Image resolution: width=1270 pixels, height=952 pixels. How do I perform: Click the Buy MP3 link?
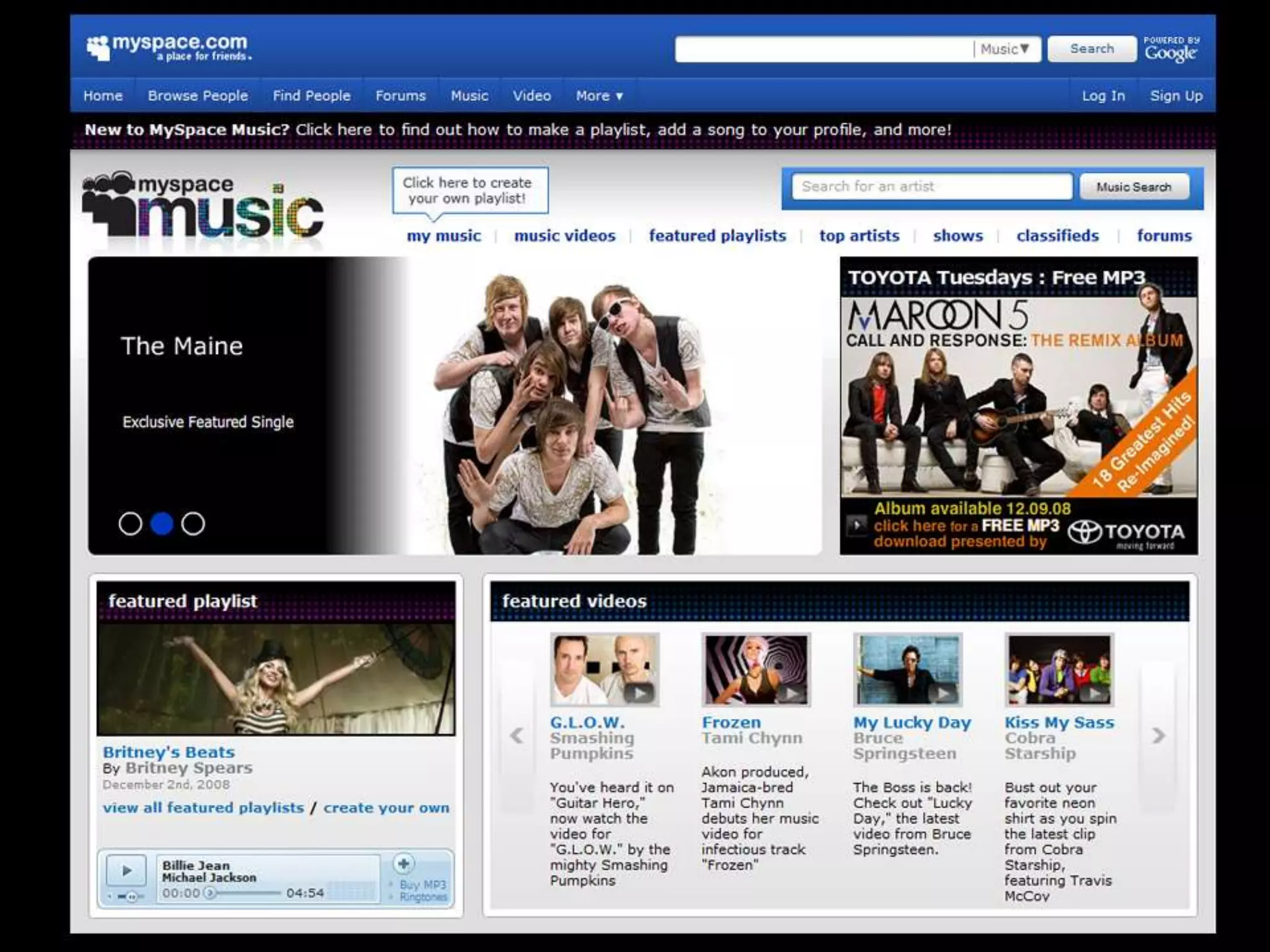(423, 884)
